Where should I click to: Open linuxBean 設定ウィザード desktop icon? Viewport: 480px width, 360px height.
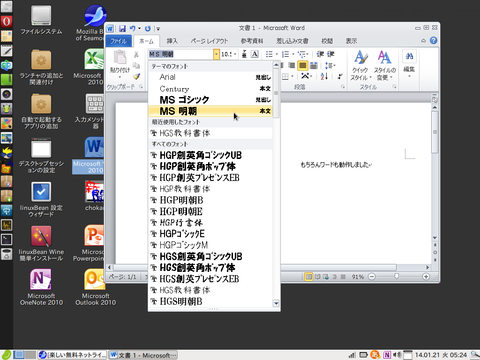[41, 199]
